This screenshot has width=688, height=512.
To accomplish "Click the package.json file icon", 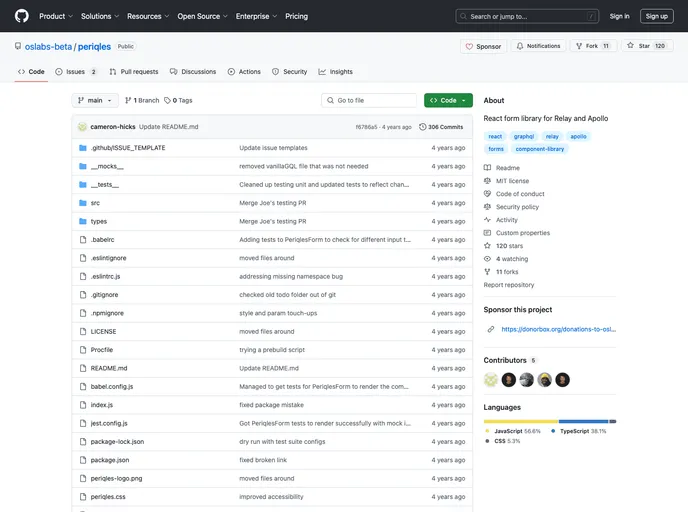I will 82,460.
